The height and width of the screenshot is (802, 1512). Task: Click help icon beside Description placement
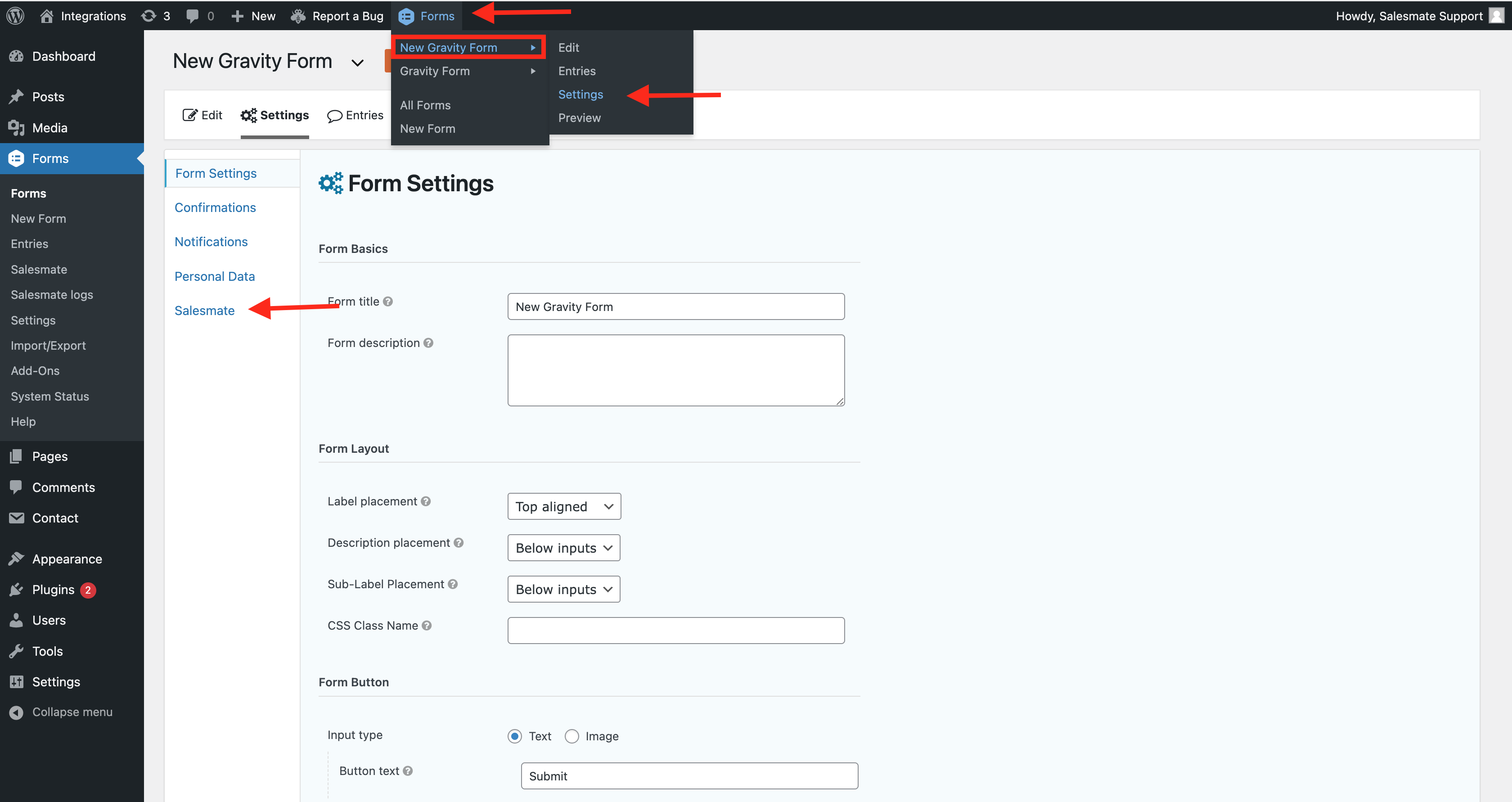(x=459, y=543)
